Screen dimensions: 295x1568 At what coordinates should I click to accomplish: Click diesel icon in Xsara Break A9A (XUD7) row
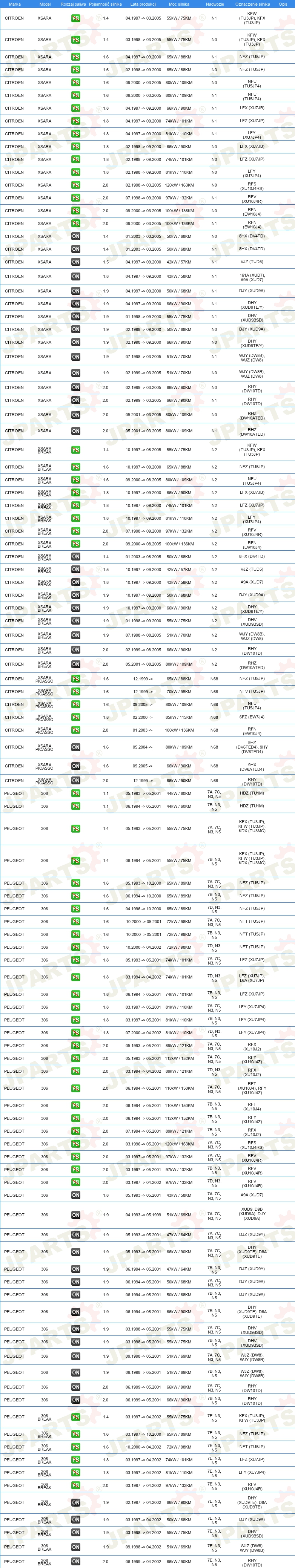[75, 582]
